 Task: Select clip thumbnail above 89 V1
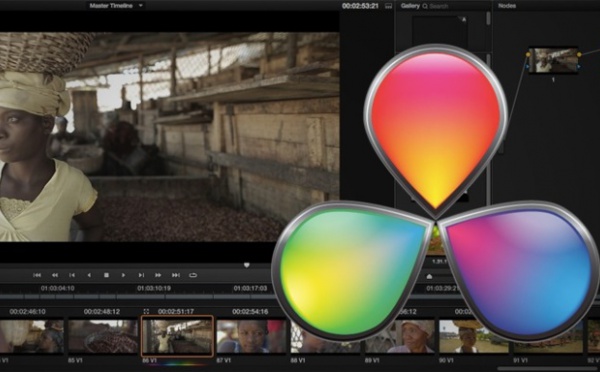coord(400,336)
